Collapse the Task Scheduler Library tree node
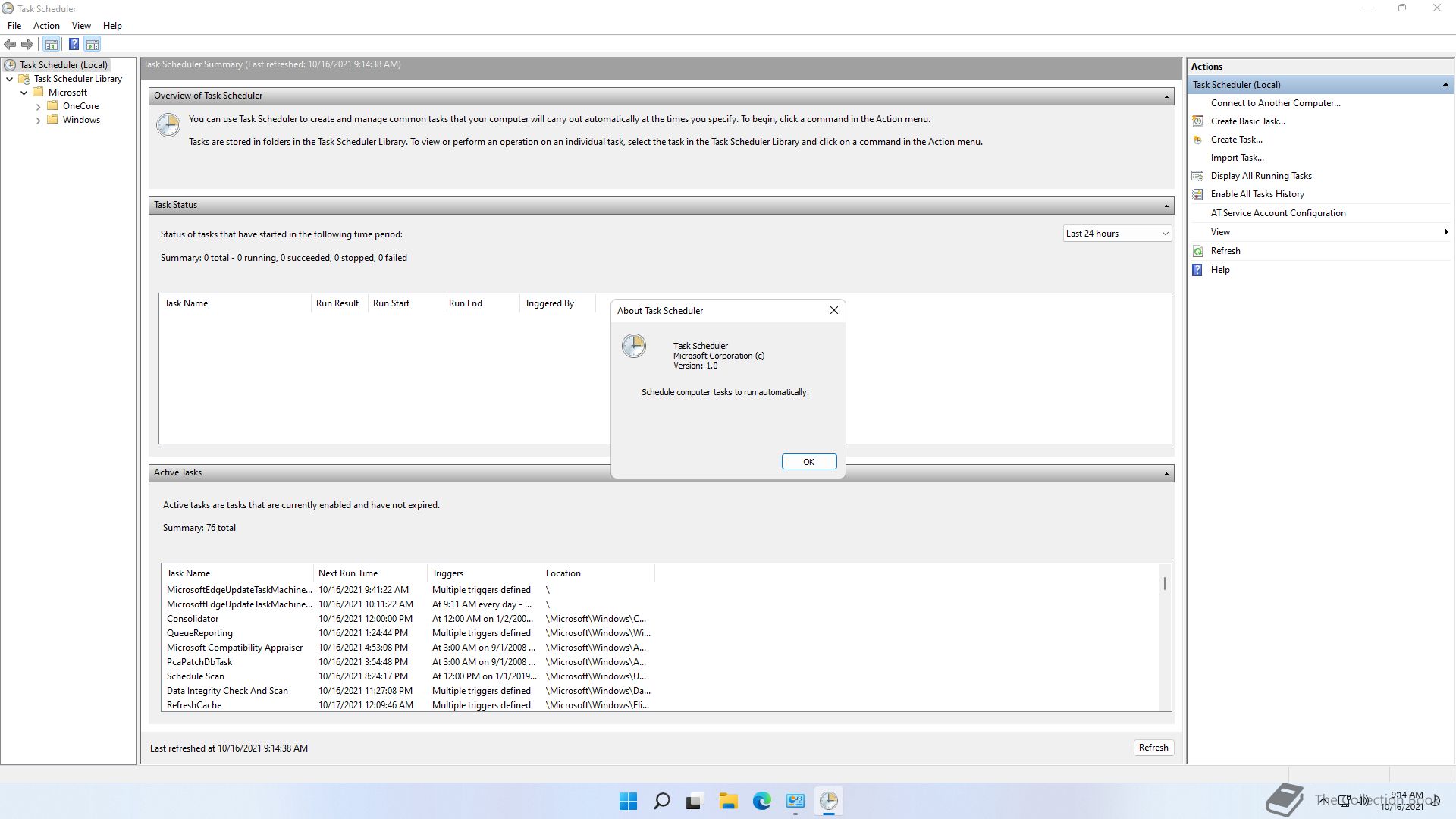The image size is (1456, 819). [10, 79]
